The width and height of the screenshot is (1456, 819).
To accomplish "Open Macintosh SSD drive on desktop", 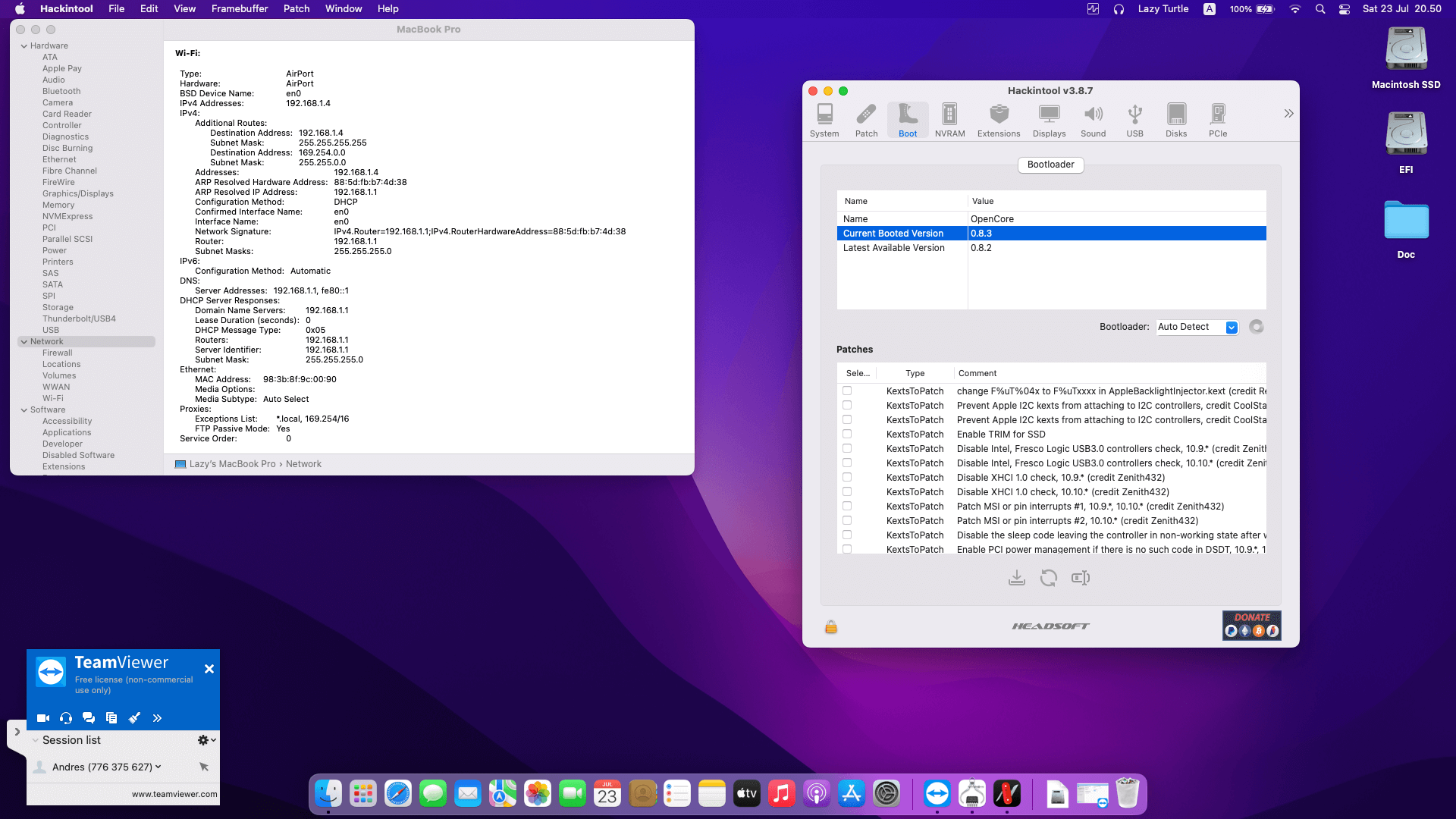I will tap(1406, 58).
